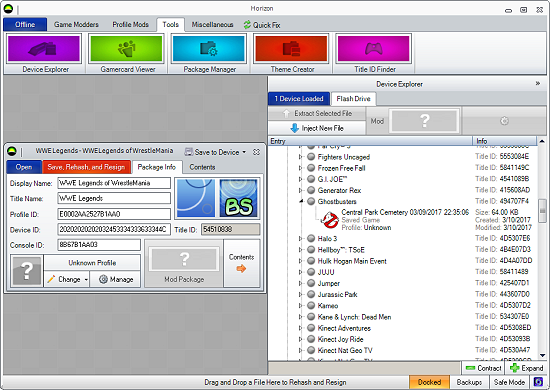Toggle the Docked status button
Screen dimensions: 550x390
pyautogui.click(x=429, y=382)
